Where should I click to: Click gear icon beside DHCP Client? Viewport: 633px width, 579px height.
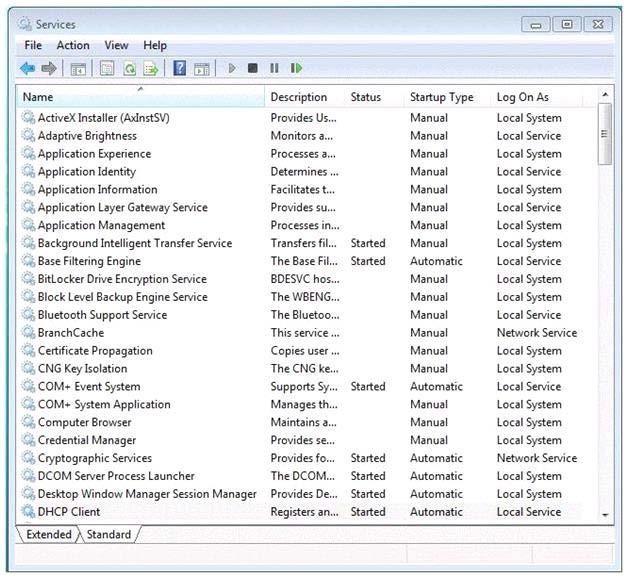coord(28,511)
